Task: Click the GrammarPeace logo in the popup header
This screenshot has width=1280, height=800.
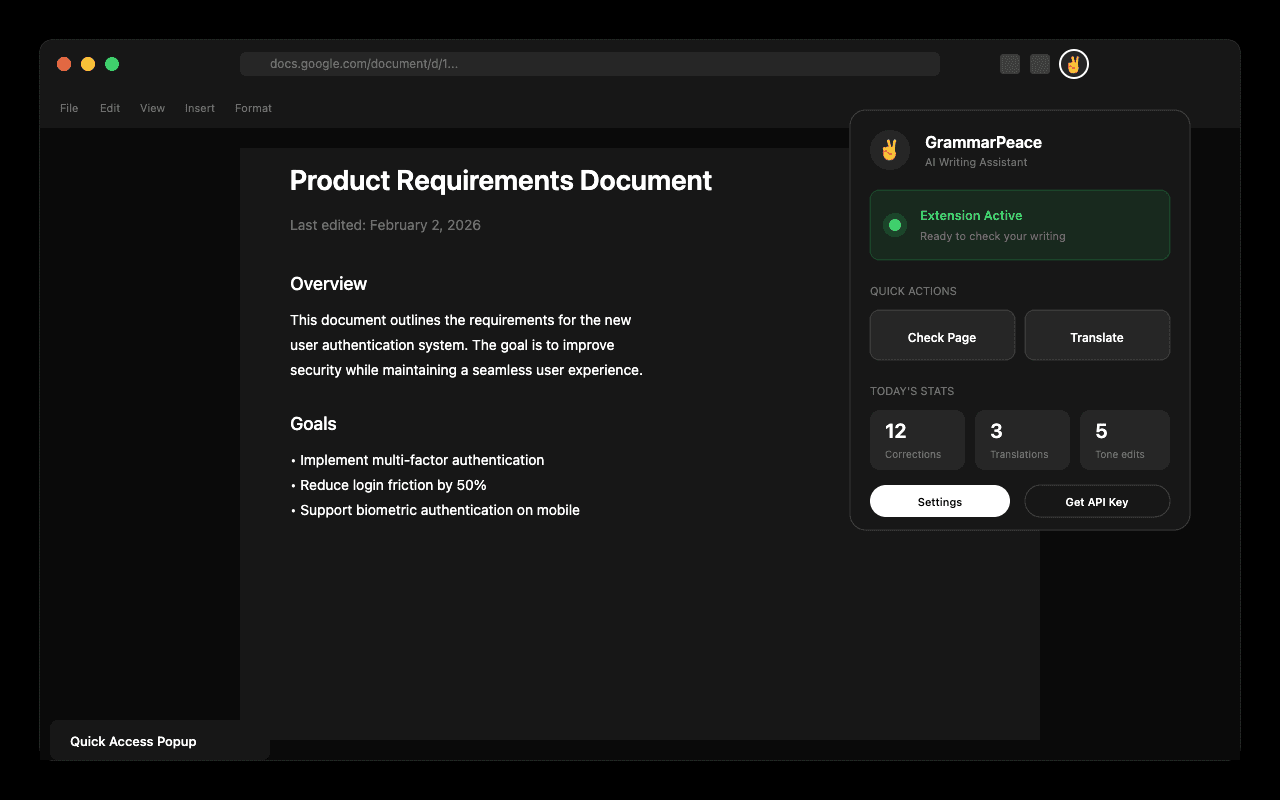Action: click(889, 150)
